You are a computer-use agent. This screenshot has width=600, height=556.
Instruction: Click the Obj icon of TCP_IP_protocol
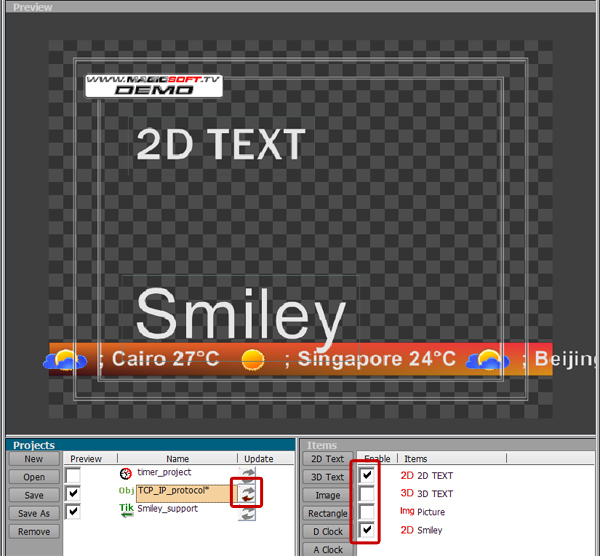tap(126, 491)
